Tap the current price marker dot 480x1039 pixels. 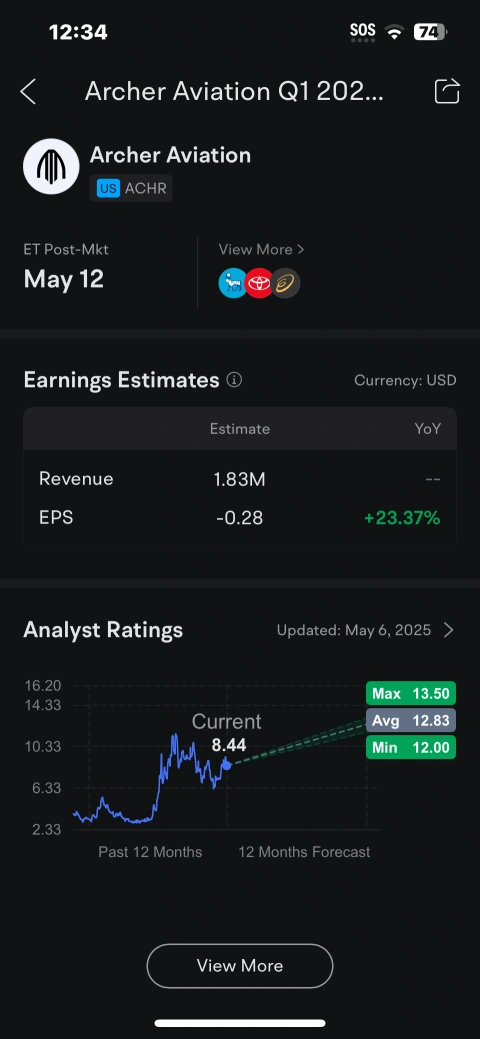point(227,764)
